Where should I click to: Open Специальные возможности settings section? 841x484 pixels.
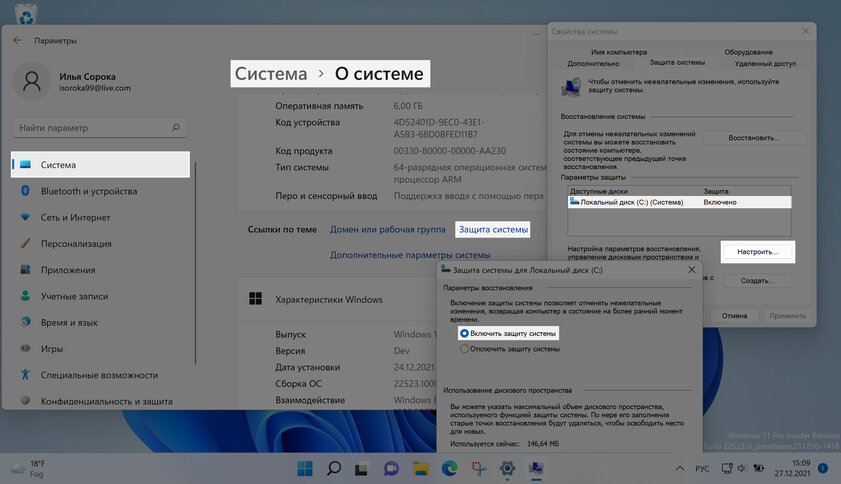pos(100,375)
